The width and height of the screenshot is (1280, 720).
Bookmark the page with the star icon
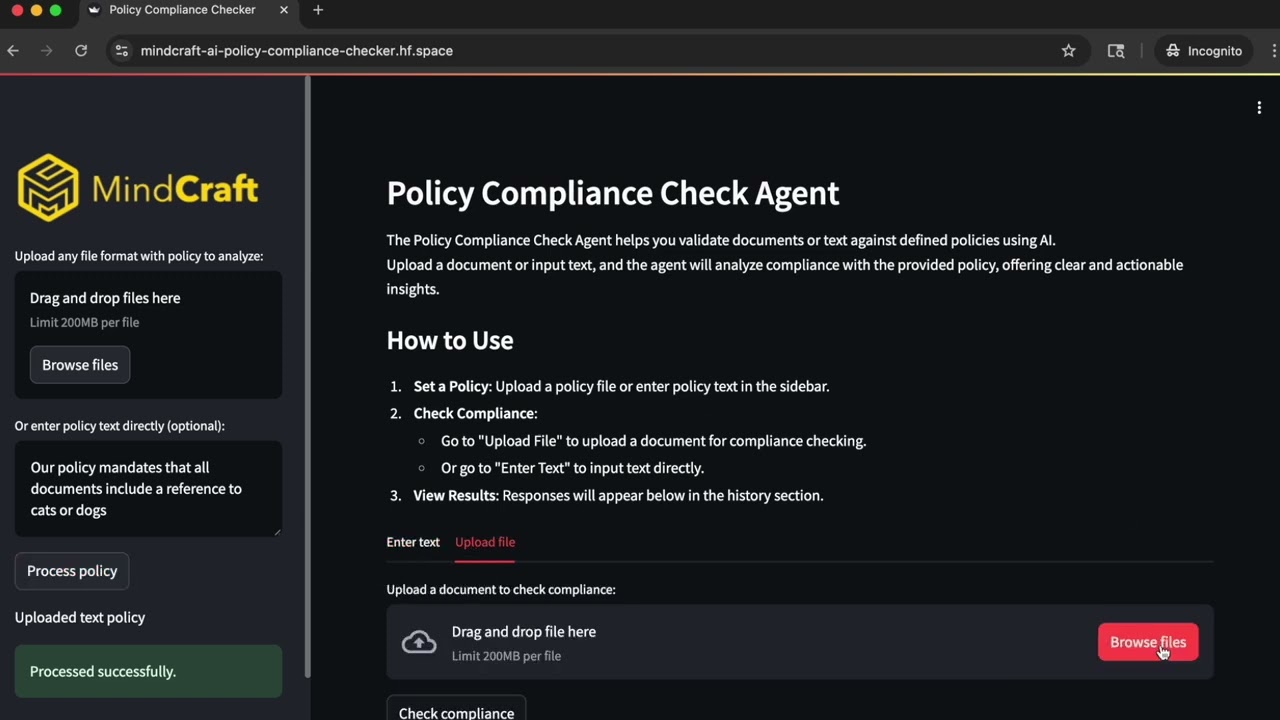pyautogui.click(x=1068, y=50)
